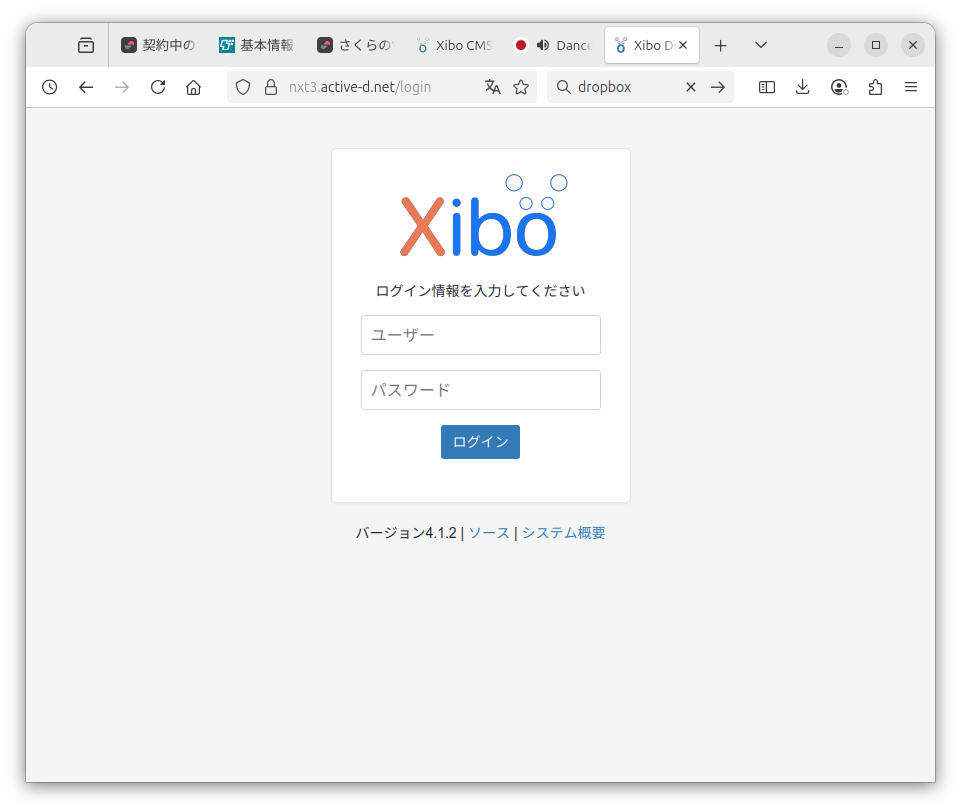This screenshot has width=961, height=811.
Task: Reload the current page
Action: click(x=158, y=87)
